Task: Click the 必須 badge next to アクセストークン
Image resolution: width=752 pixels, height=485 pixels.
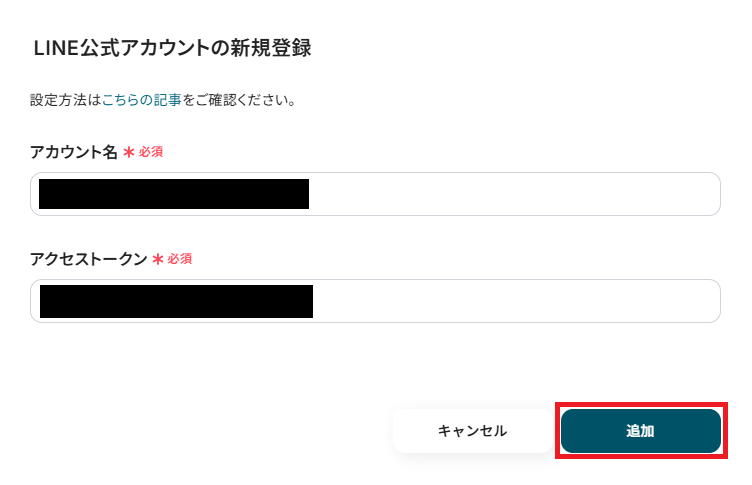Action: pyautogui.click(x=180, y=259)
